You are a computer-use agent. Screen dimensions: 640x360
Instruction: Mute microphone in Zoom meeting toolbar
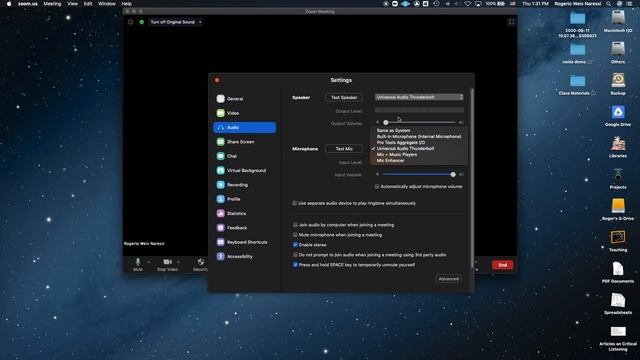pos(138,264)
